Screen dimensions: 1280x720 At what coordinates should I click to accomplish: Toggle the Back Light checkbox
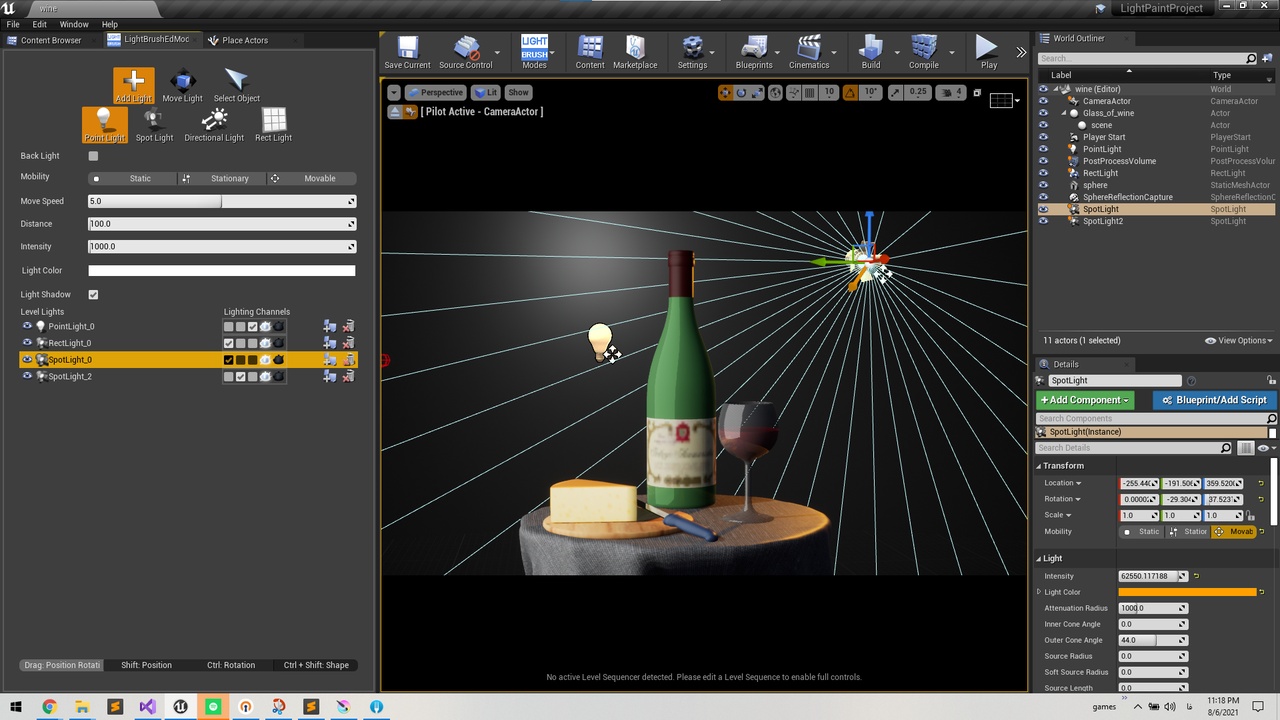[x=93, y=156]
